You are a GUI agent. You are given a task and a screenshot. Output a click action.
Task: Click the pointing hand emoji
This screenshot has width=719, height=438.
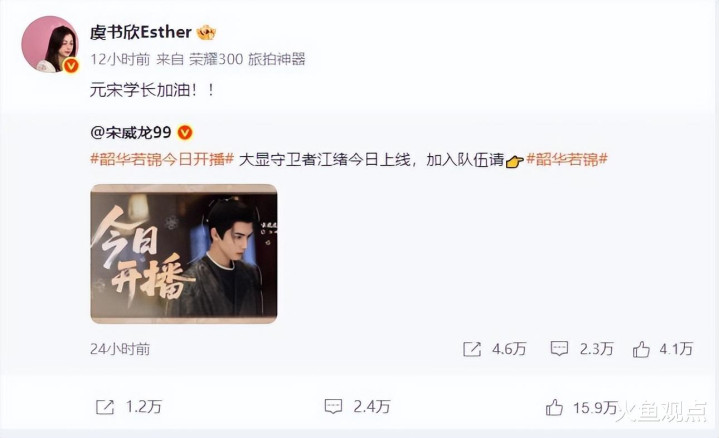(x=514, y=161)
